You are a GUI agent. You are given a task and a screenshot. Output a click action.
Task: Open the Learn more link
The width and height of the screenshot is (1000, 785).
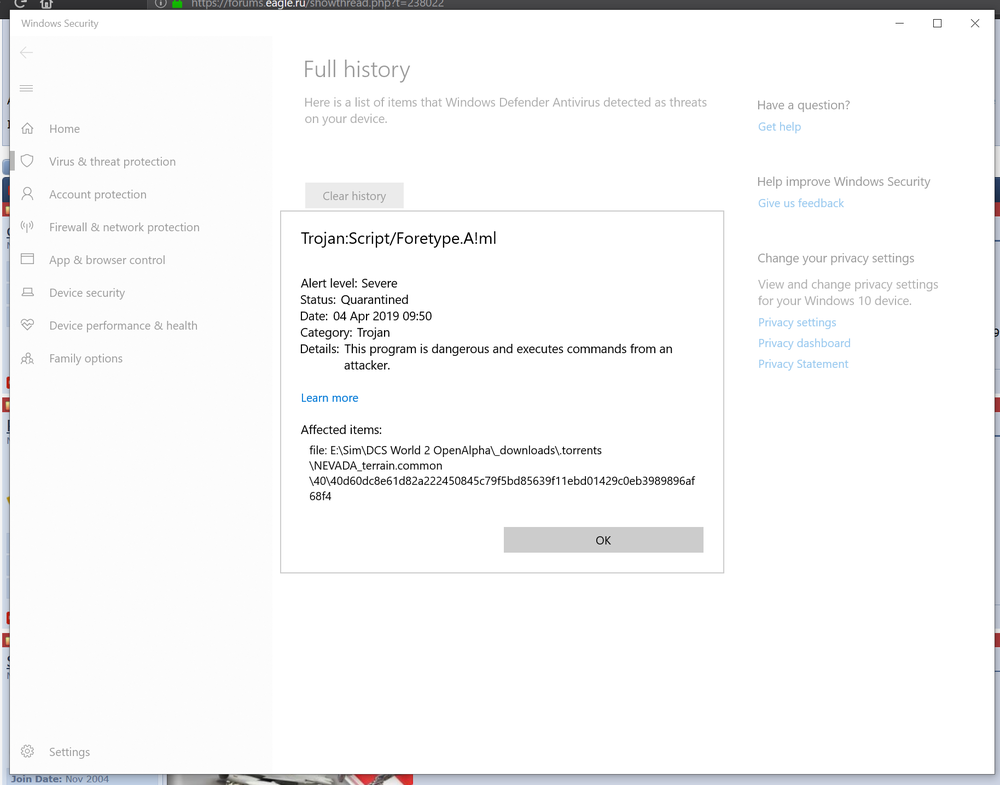click(329, 398)
